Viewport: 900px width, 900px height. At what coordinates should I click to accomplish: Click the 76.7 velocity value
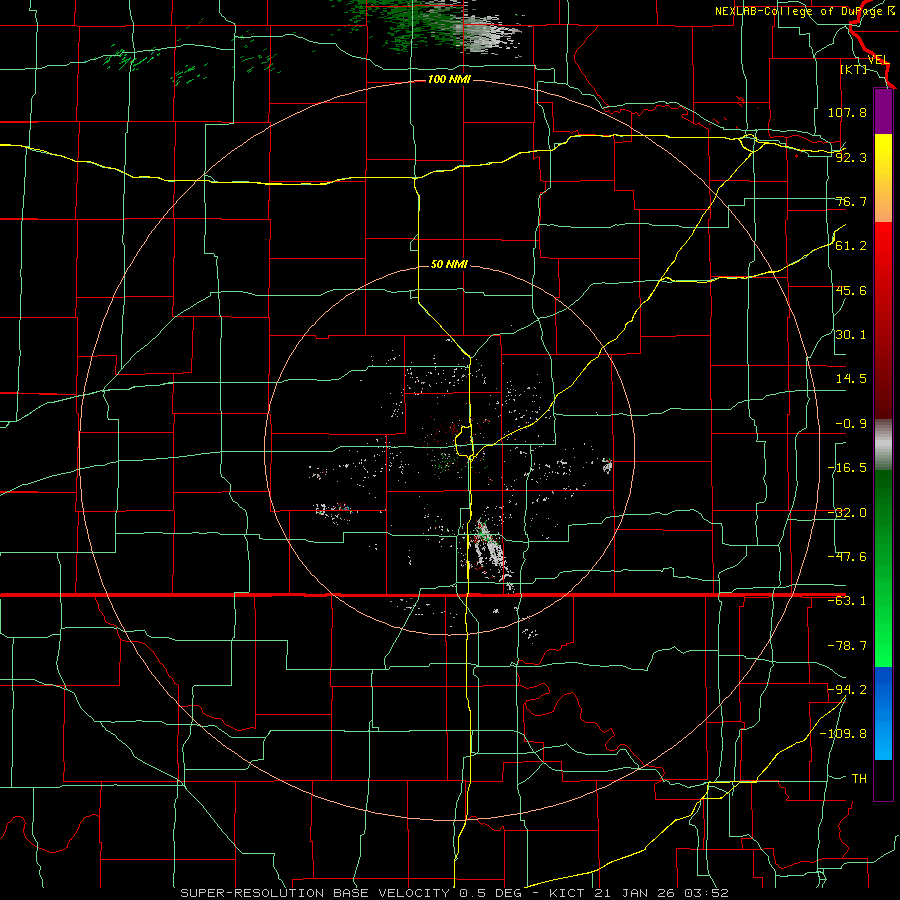(x=851, y=201)
